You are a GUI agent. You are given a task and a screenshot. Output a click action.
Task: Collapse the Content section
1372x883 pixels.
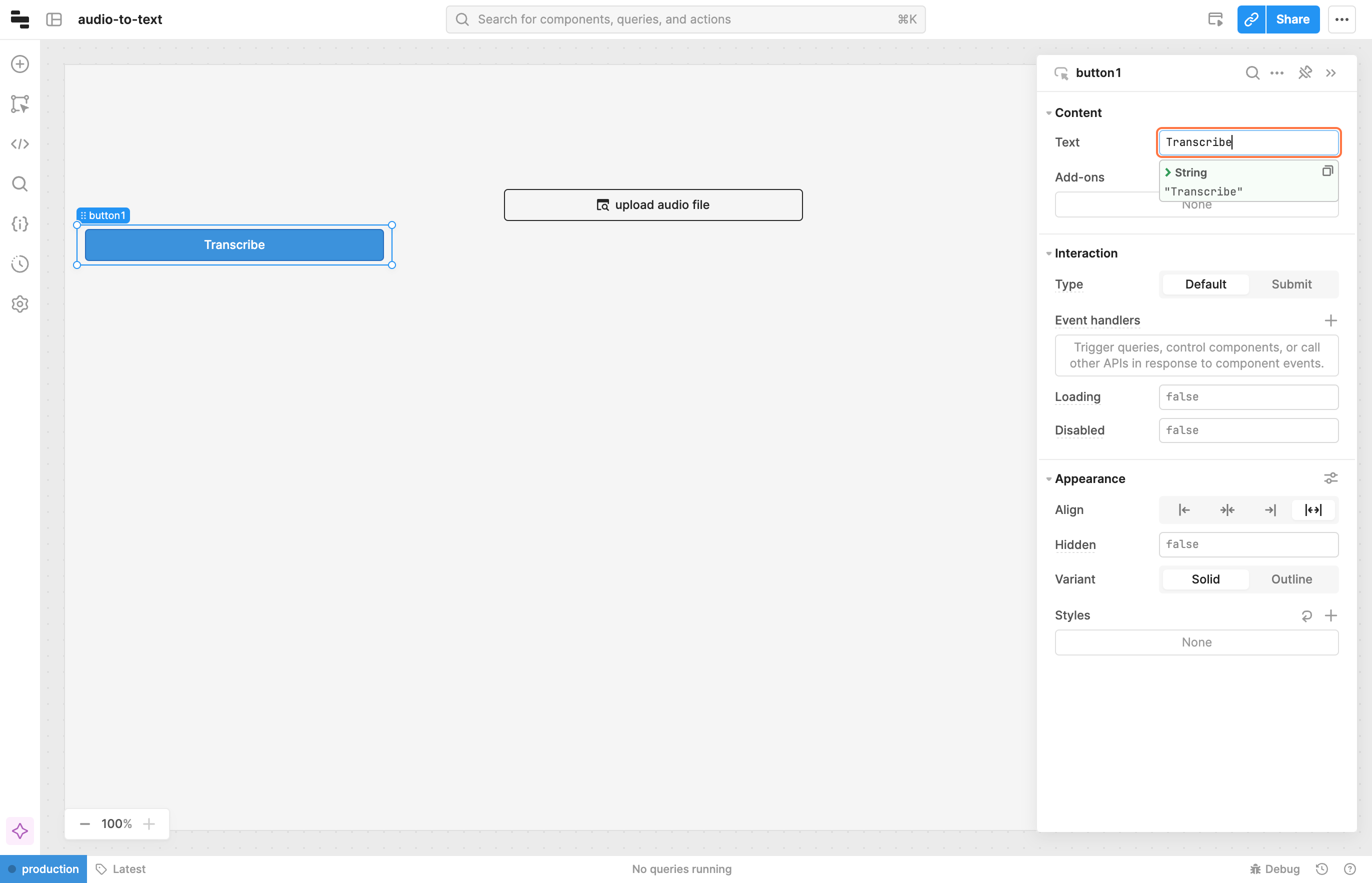click(1048, 113)
